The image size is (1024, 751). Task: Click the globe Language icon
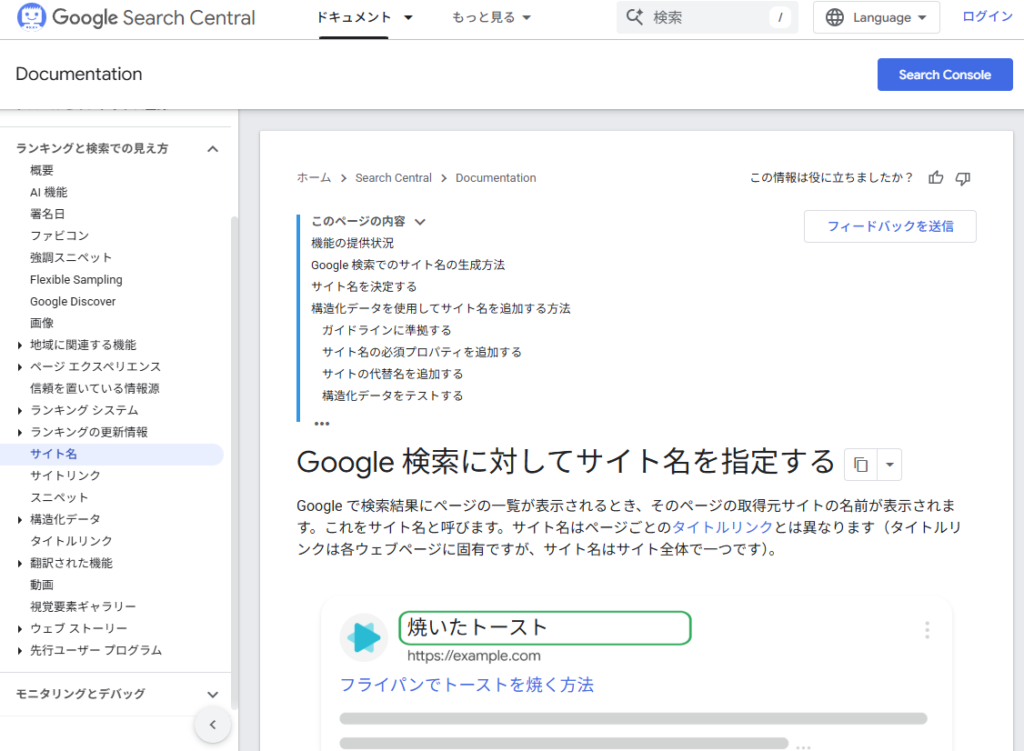point(836,18)
